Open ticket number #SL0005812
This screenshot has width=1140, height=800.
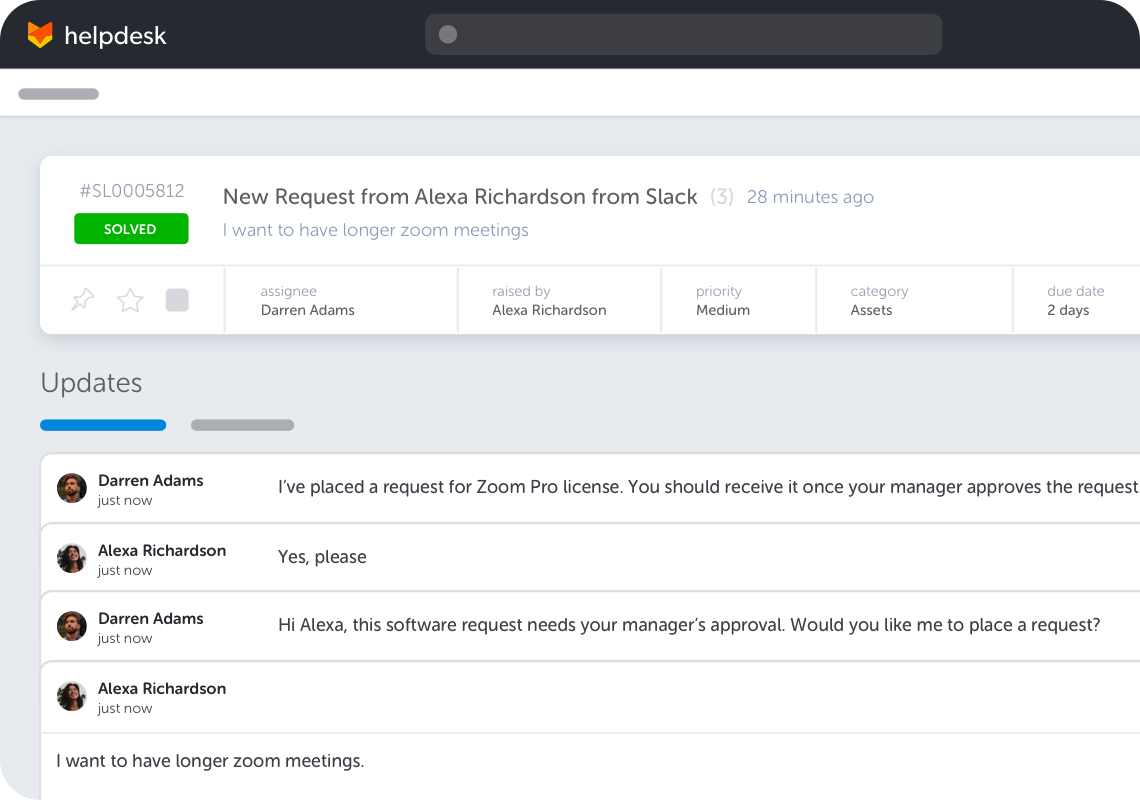[x=131, y=190]
